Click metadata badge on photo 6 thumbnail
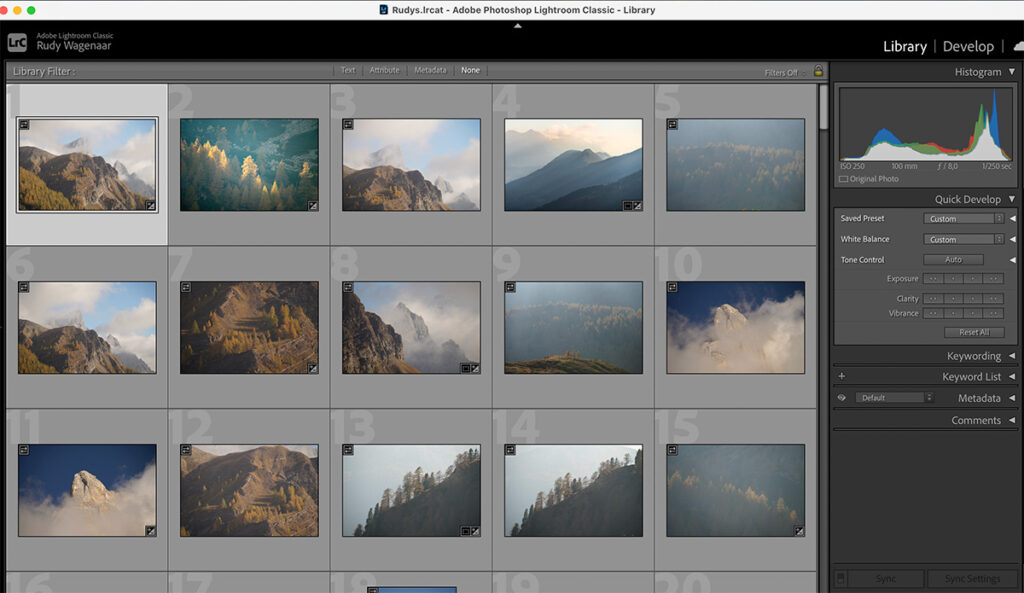 pyautogui.click(x=24, y=287)
